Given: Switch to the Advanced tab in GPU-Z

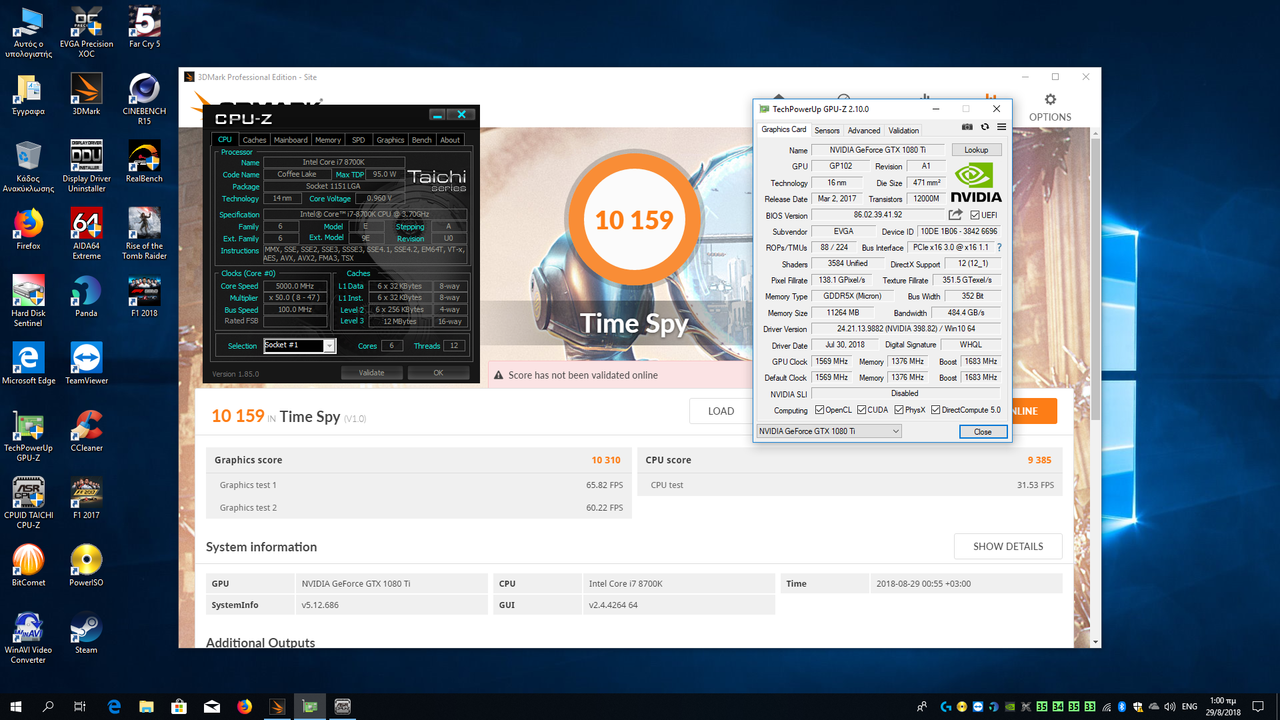Looking at the screenshot, I should point(864,130).
